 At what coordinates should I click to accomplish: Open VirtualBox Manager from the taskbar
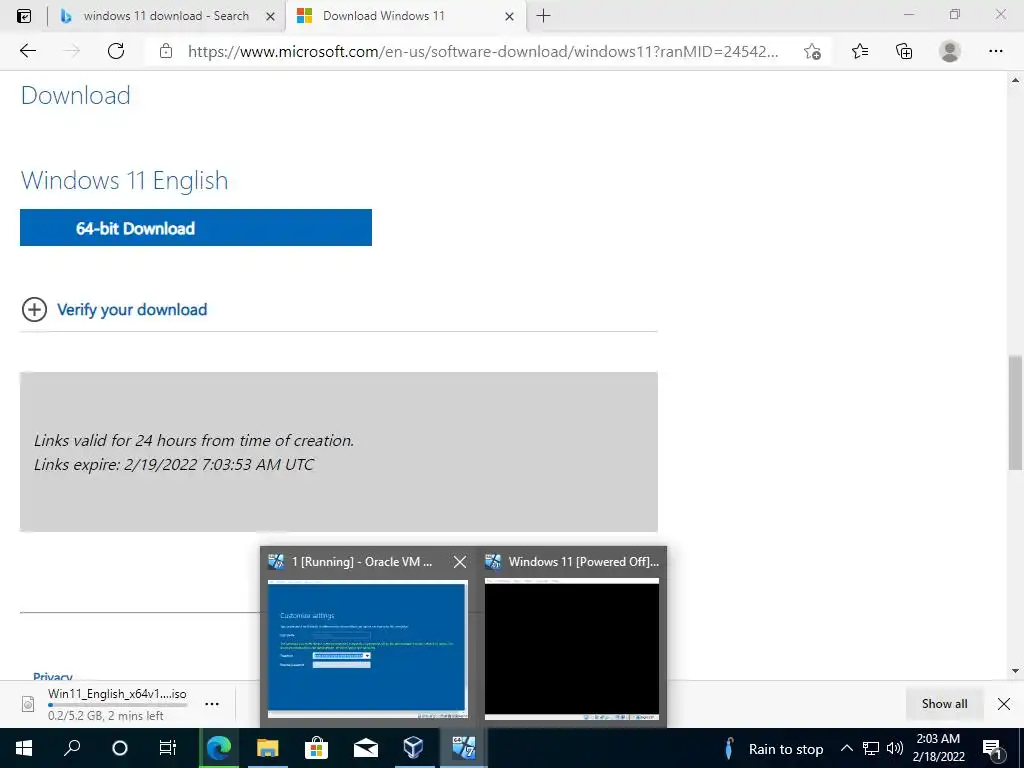point(413,748)
